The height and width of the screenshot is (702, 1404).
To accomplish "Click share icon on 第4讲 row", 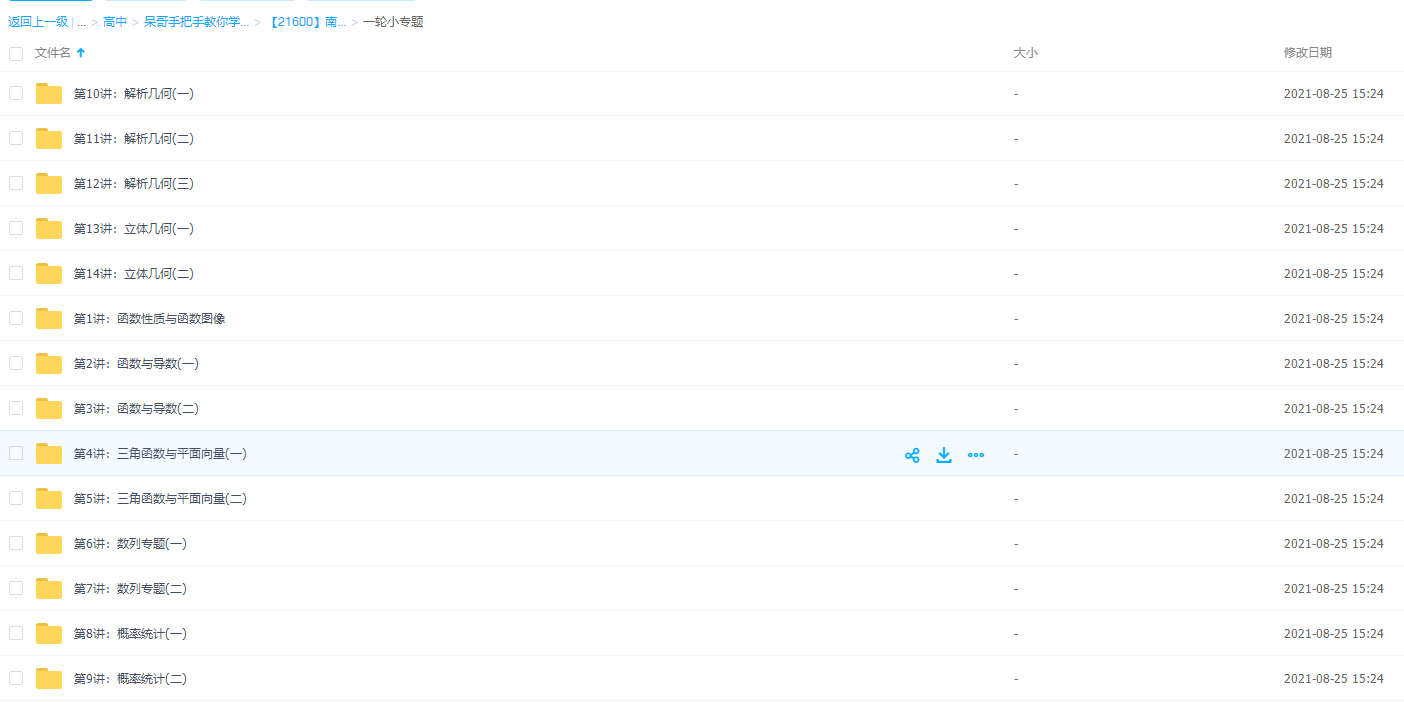I will [x=912, y=455].
